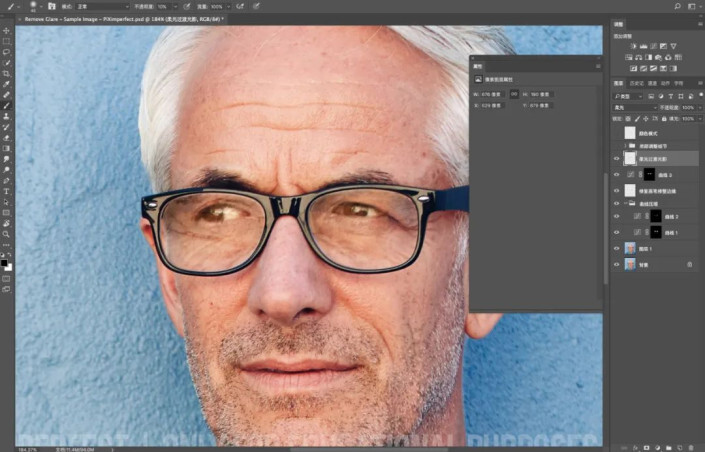705x452 pixels.
Task: Open the 图层 (Layers) panel tab
Action: pos(620,83)
